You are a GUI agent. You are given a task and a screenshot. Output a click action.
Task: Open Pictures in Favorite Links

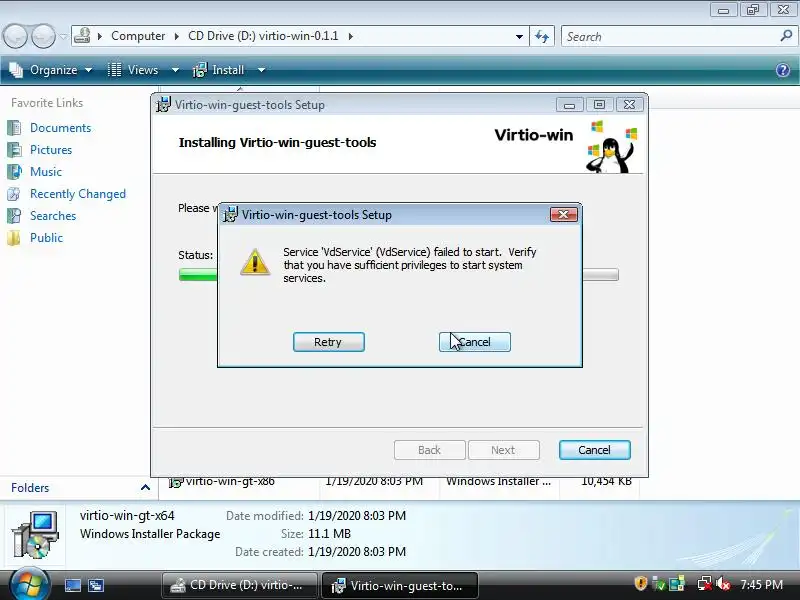(x=51, y=149)
